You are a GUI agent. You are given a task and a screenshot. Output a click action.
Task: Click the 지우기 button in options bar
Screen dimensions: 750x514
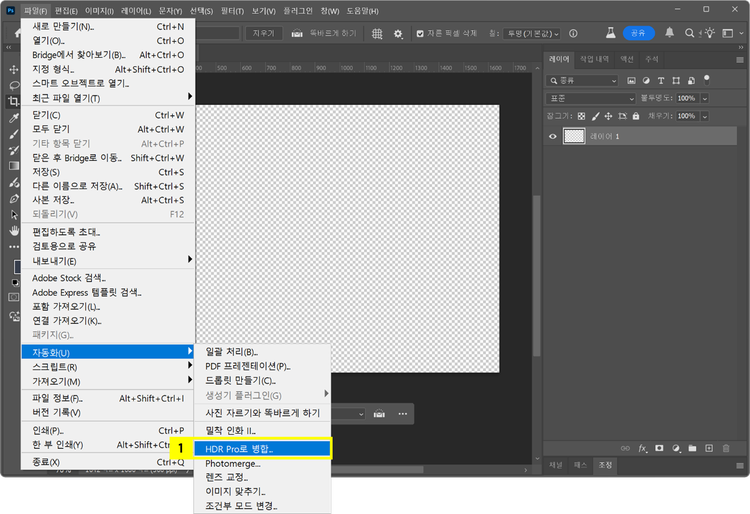coord(263,33)
